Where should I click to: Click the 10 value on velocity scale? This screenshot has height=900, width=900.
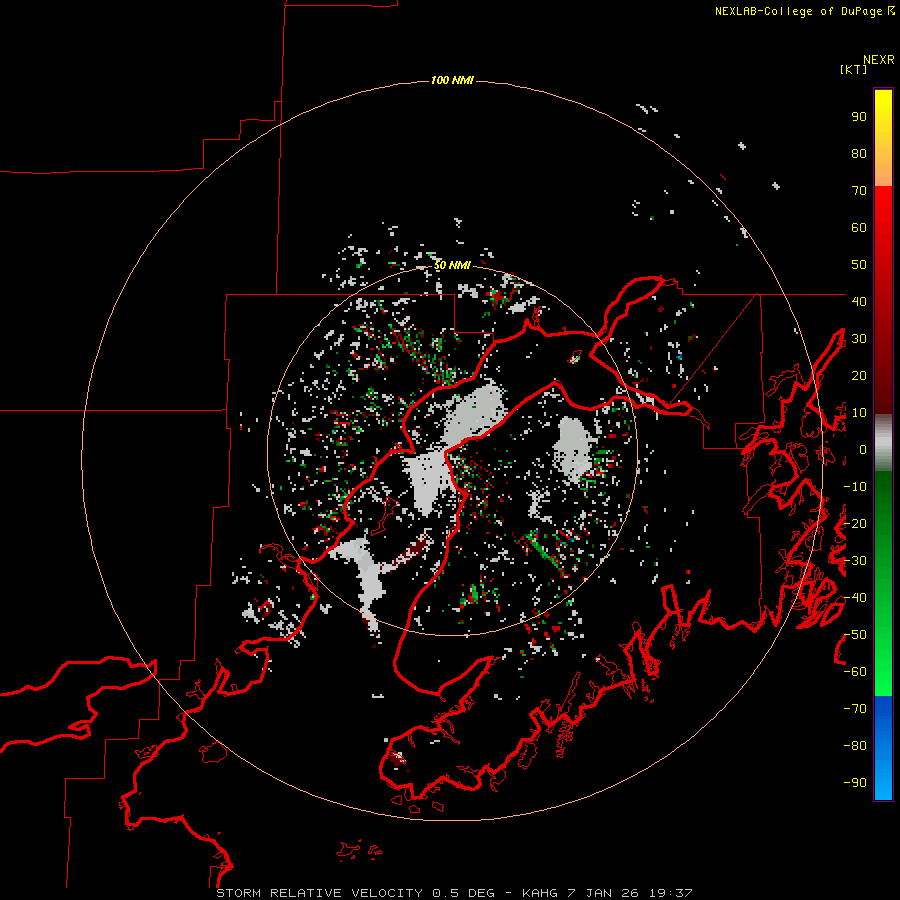(x=859, y=413)
